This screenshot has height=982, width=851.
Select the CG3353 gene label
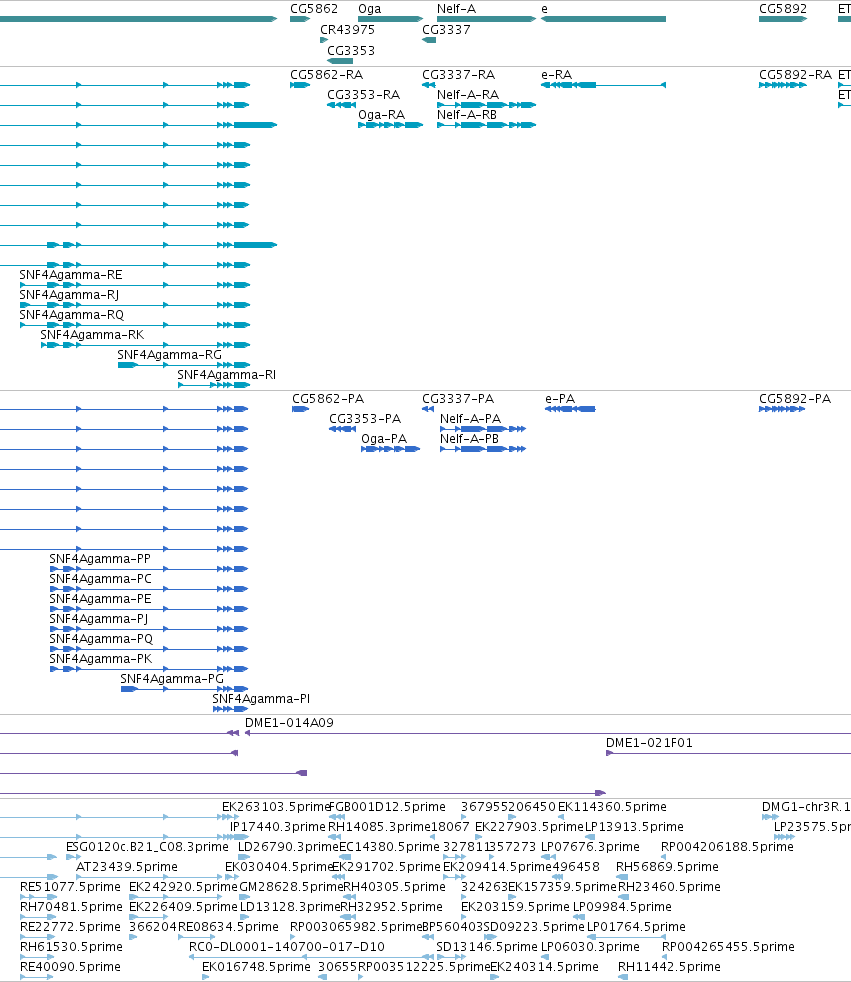[351, 50]
